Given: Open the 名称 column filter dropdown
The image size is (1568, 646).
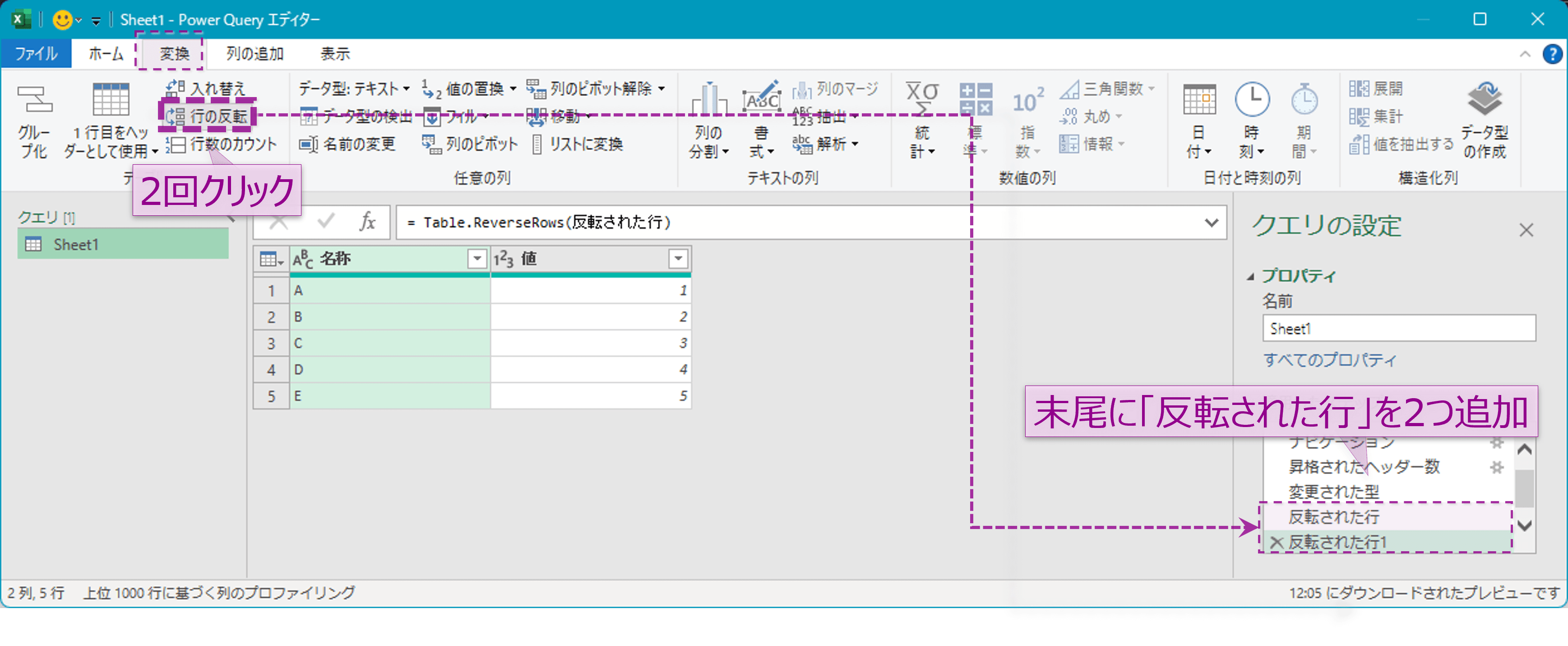Looking at the screenshot, I should click(476, 259).
